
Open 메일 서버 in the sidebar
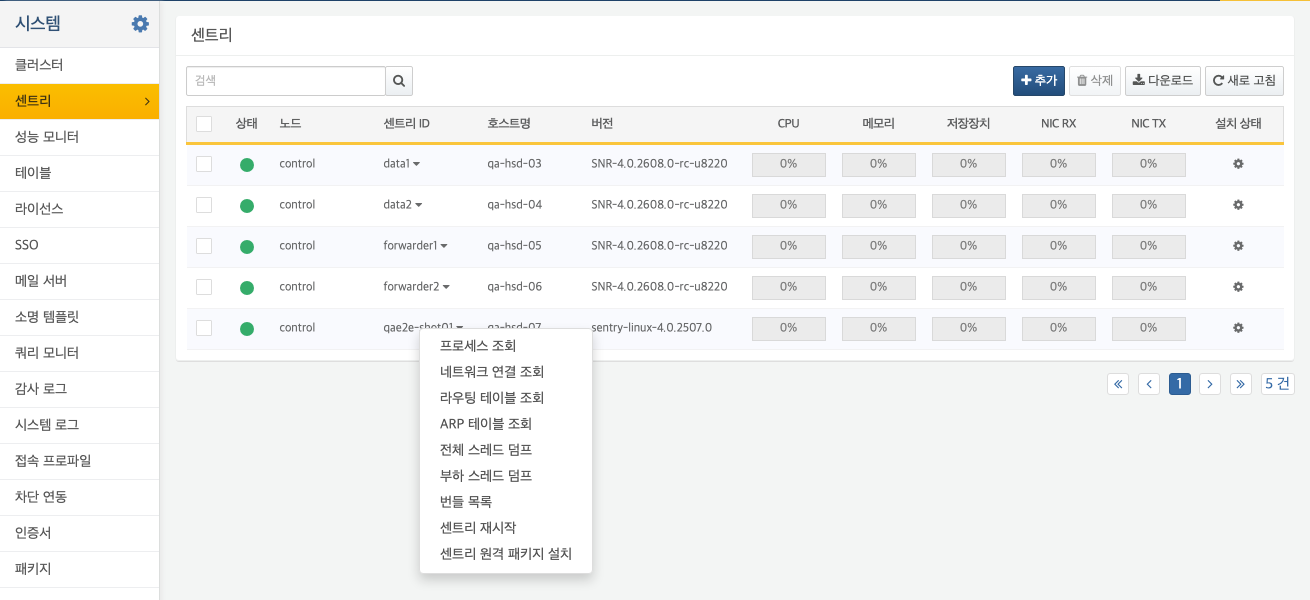point(79,281)
